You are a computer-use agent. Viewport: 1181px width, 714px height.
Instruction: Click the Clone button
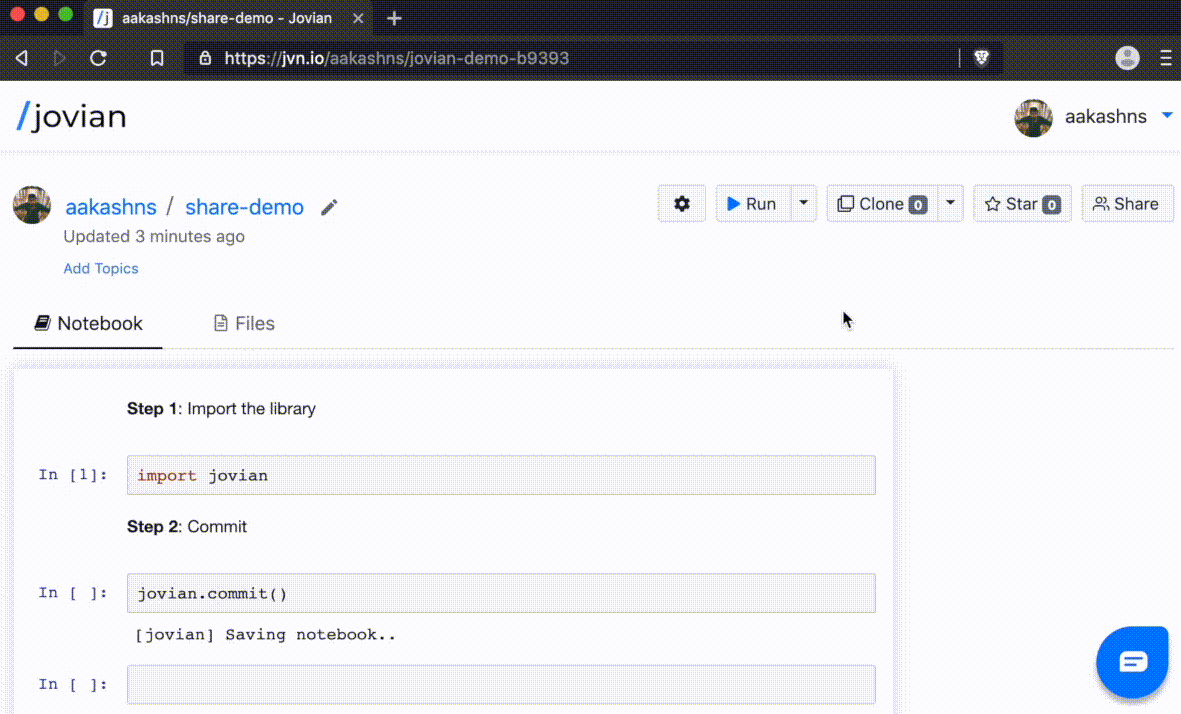click(882, 203)
